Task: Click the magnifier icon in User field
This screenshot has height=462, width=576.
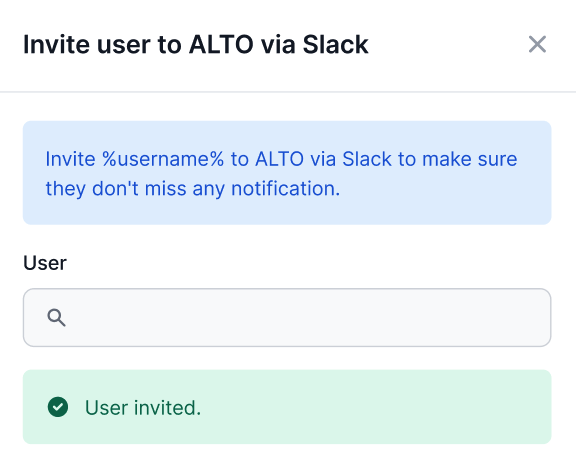Action: pyautogui.click(x=56, y=318)
